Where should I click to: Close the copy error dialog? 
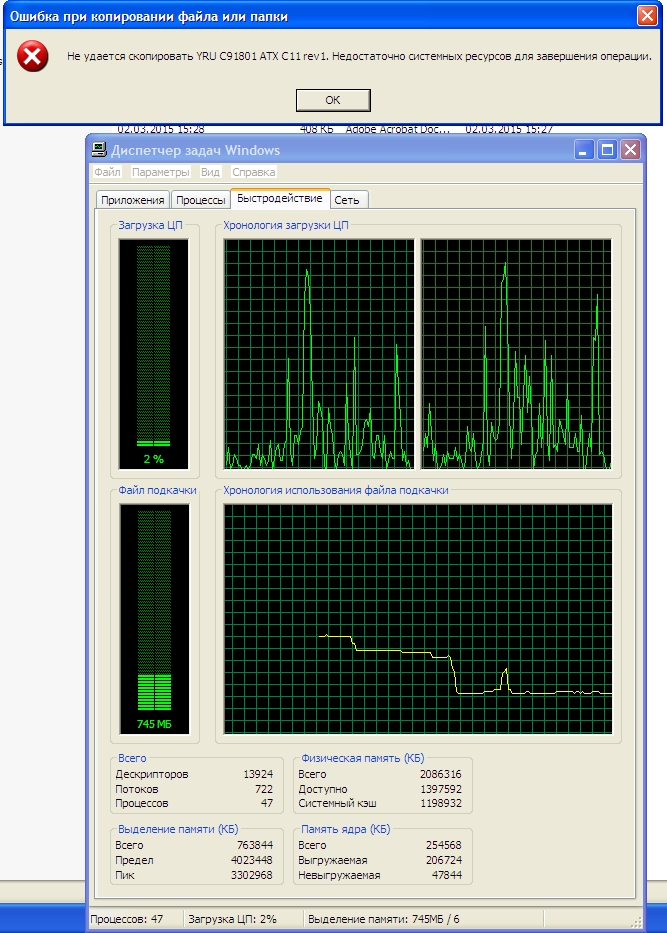point(647,15)
